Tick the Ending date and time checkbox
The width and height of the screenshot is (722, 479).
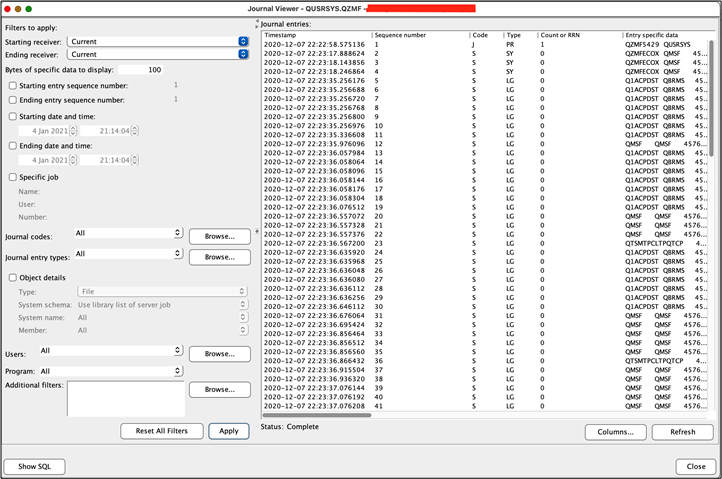[12, 146]
